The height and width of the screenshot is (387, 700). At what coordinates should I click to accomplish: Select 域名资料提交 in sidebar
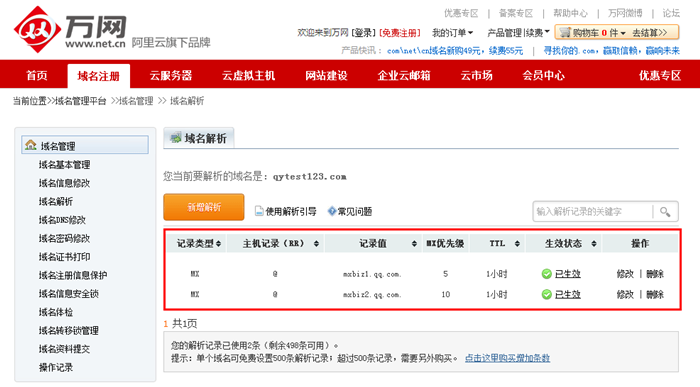tap(64, 349)
